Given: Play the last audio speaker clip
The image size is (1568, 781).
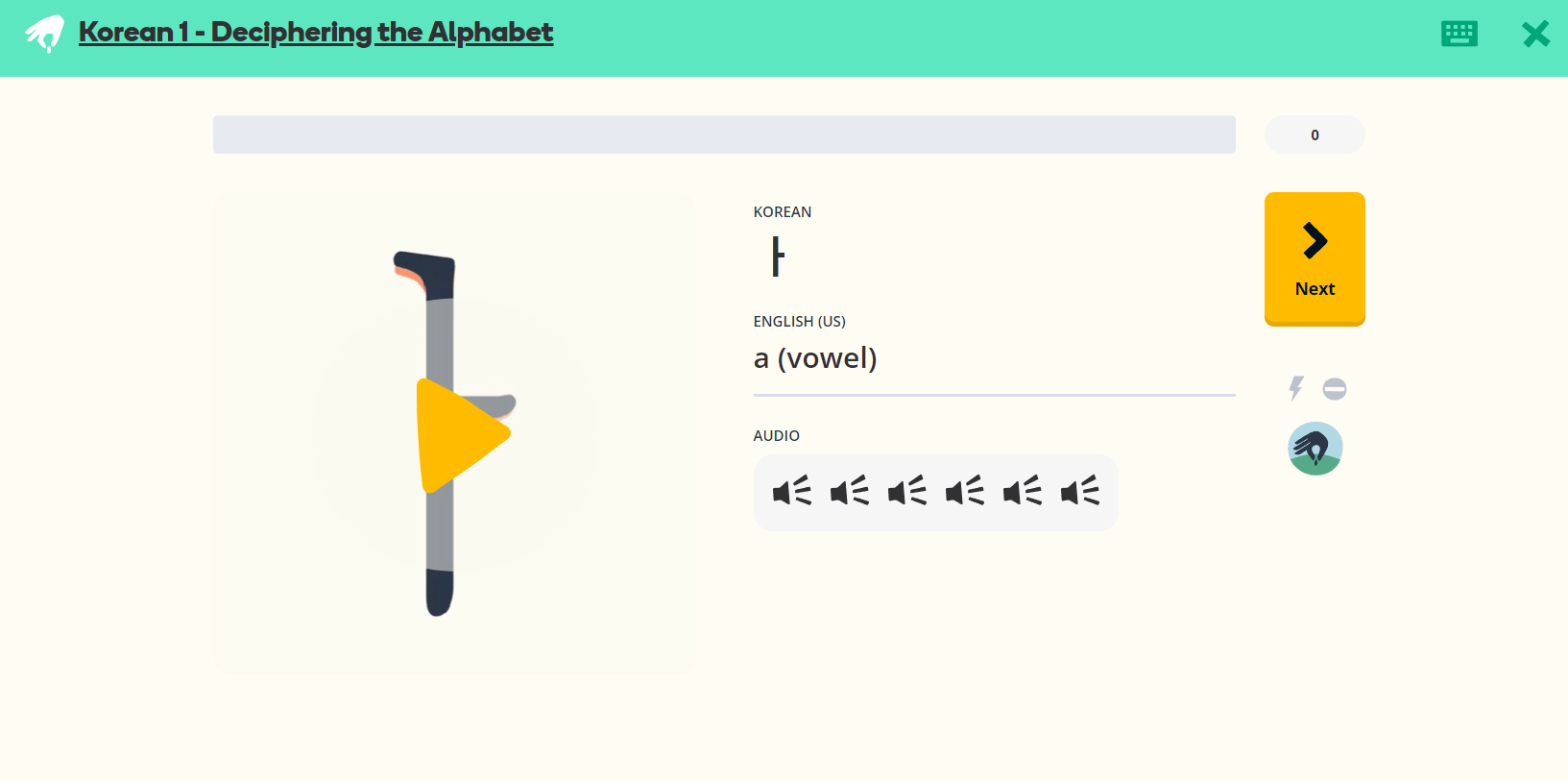Looking at the screenshot, I should point(1079,492).
